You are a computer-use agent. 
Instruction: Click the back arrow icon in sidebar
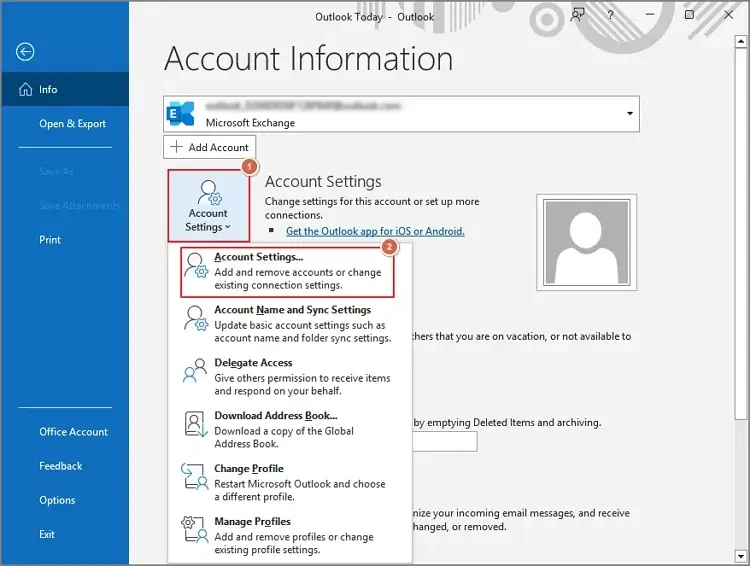click(25, 52)
